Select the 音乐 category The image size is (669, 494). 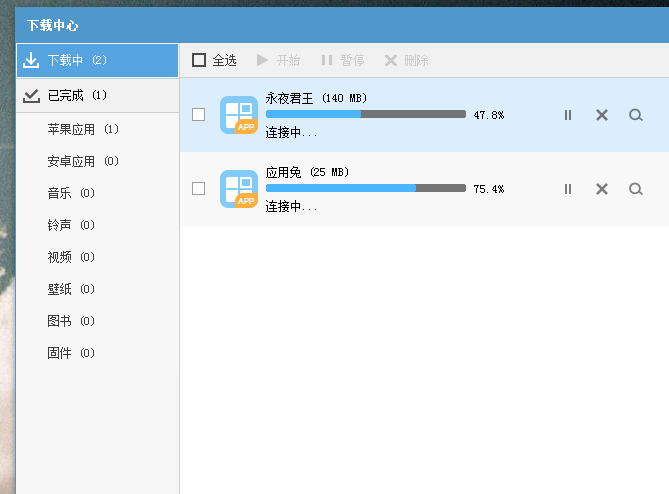[71, 193]
